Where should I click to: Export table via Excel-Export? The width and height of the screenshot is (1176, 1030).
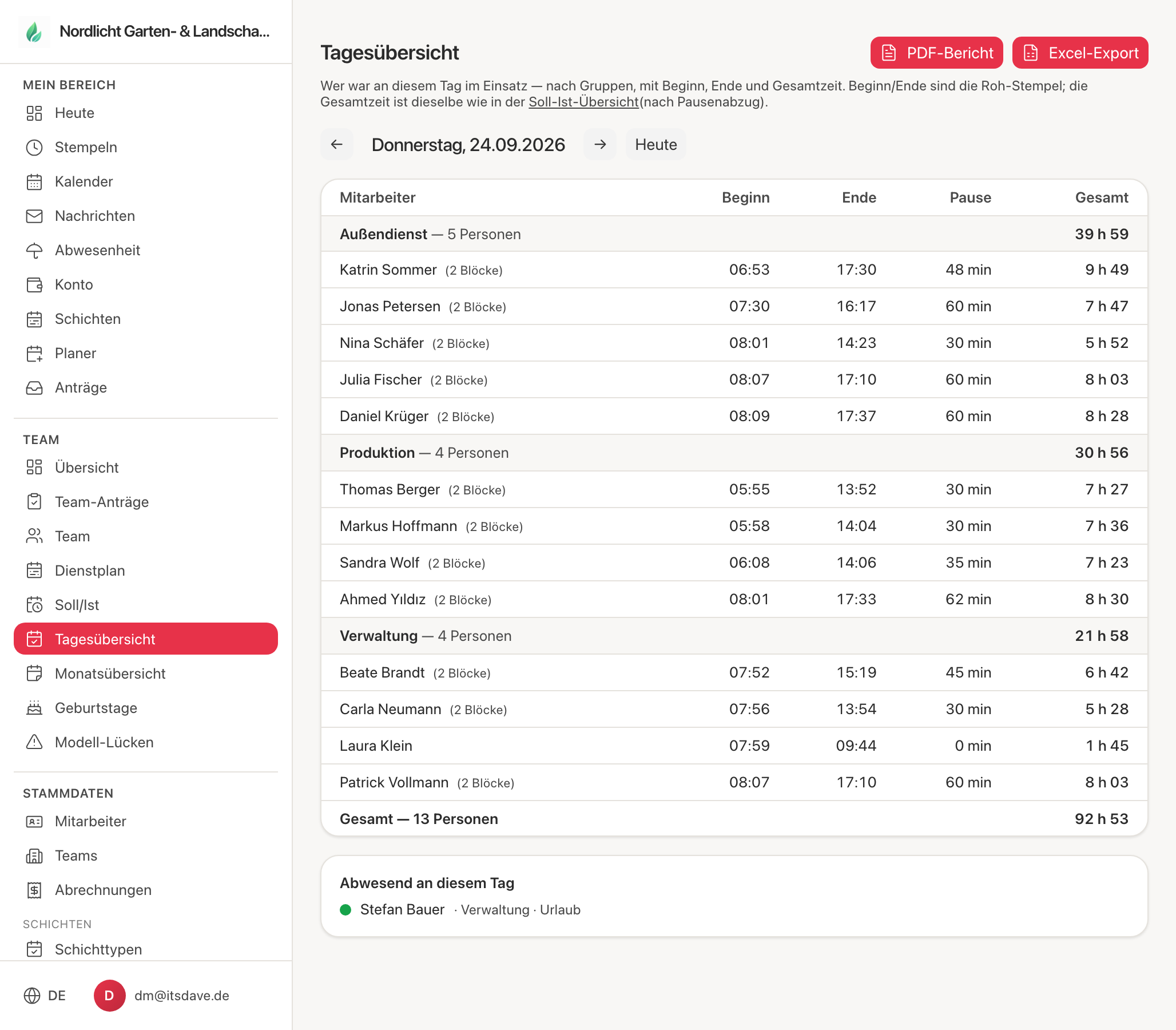click(x=1080, y=53)
